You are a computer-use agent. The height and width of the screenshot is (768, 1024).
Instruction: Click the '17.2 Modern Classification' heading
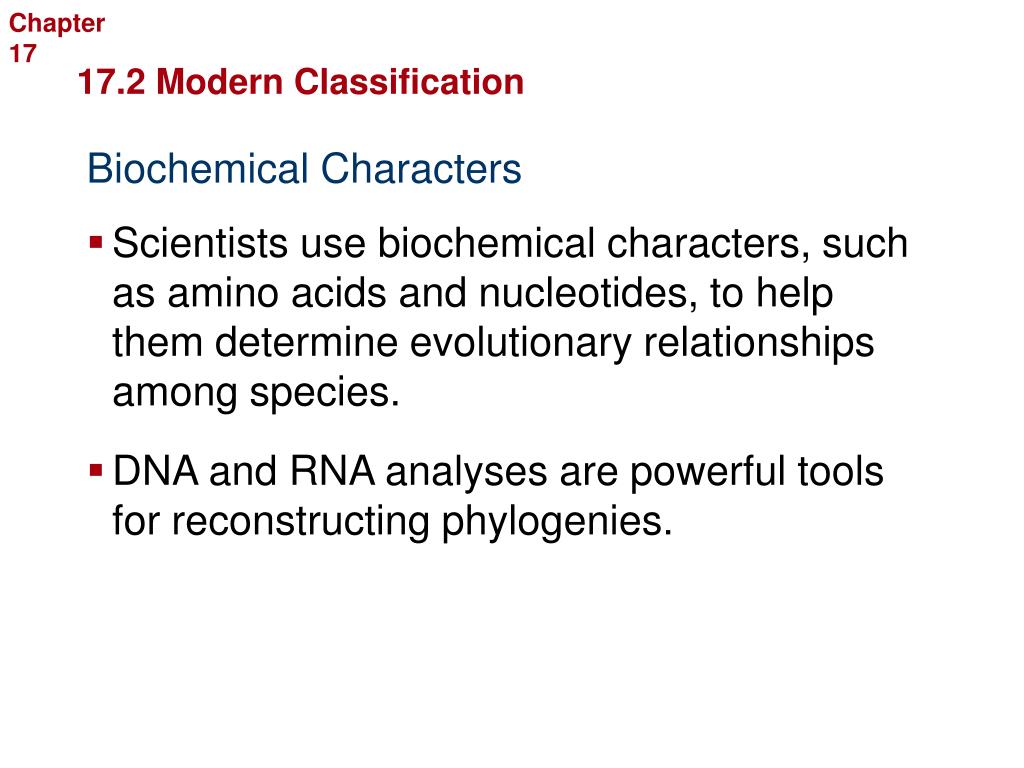(300, 82)
